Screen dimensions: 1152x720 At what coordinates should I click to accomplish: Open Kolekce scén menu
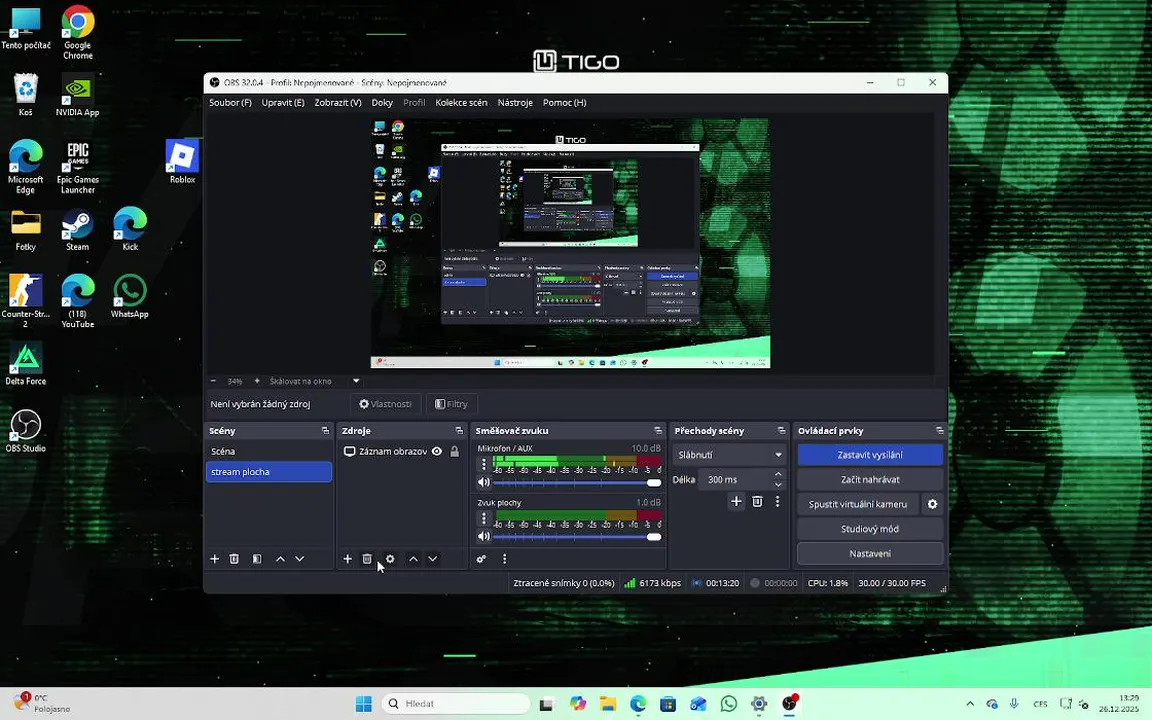point(461,103)
